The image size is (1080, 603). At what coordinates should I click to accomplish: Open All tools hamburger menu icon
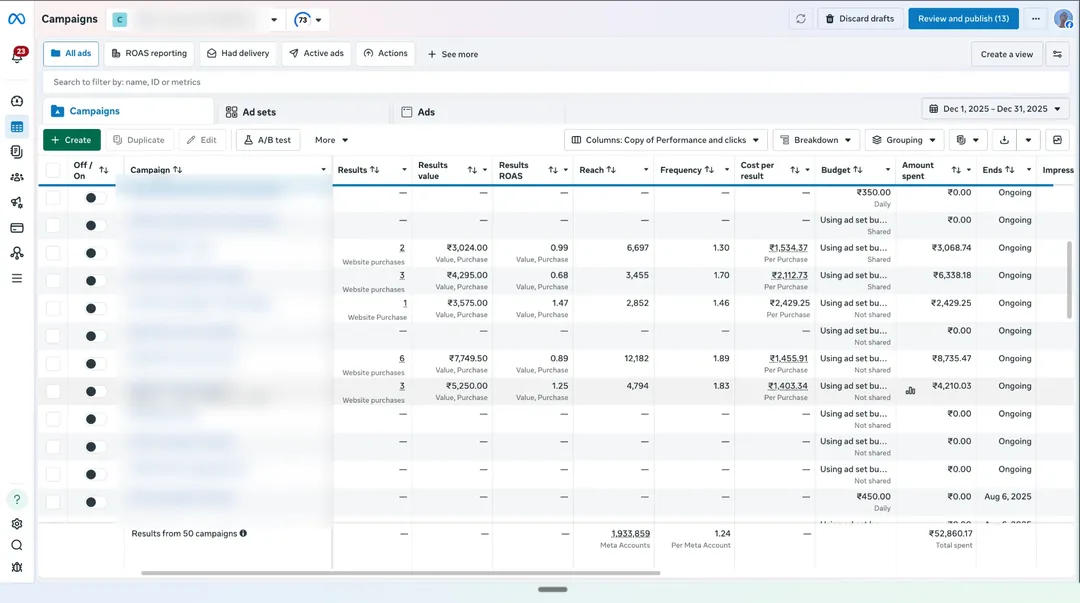(17, 278)
